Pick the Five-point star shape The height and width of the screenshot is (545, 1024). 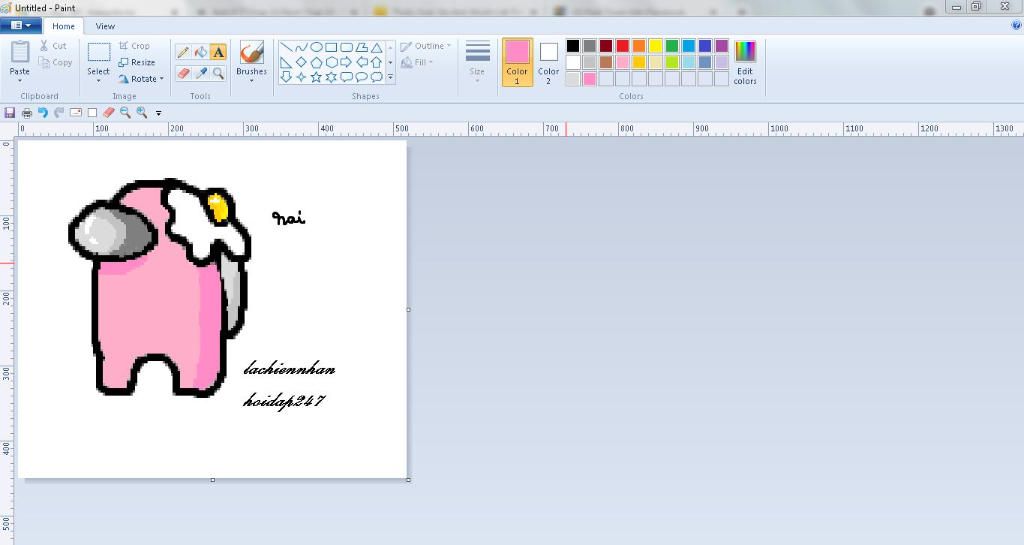pyautogui.click(x=316, y=77)
